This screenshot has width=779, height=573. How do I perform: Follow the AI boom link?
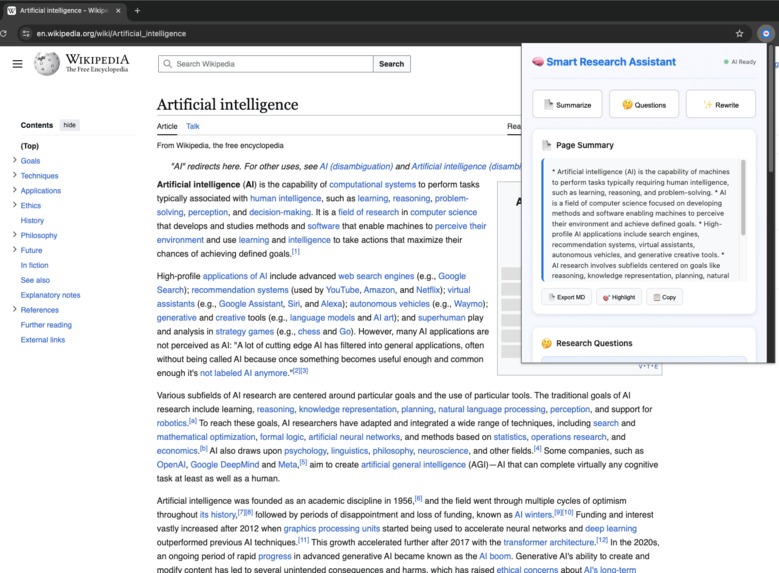(x=495, y=556)
